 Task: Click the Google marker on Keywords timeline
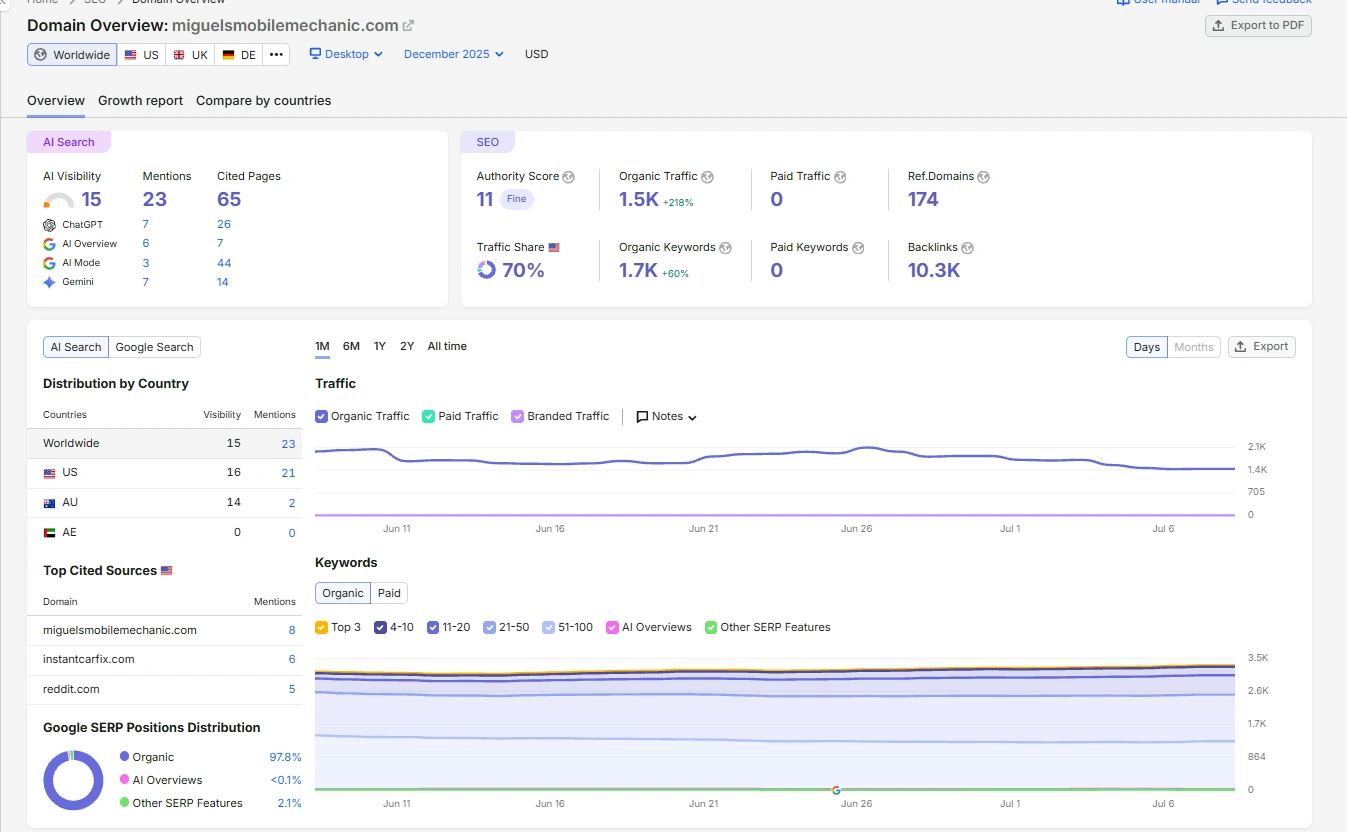click(x=836, y=790)
